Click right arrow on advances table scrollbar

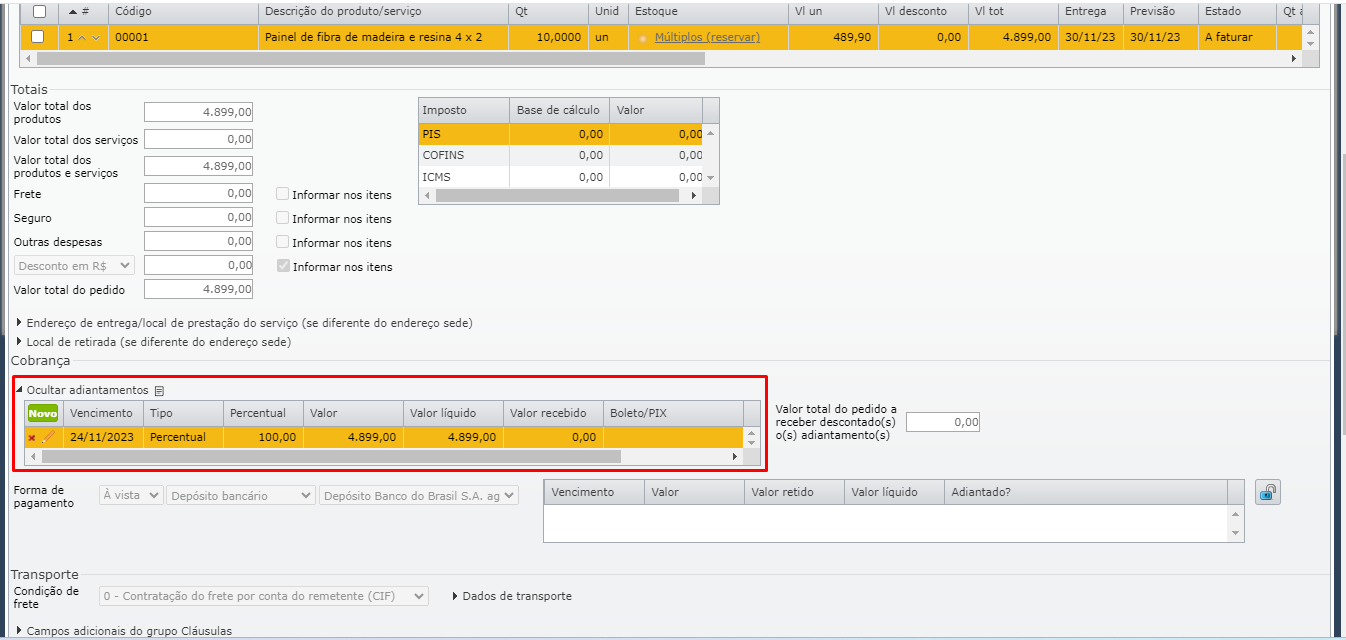(735, 456)
